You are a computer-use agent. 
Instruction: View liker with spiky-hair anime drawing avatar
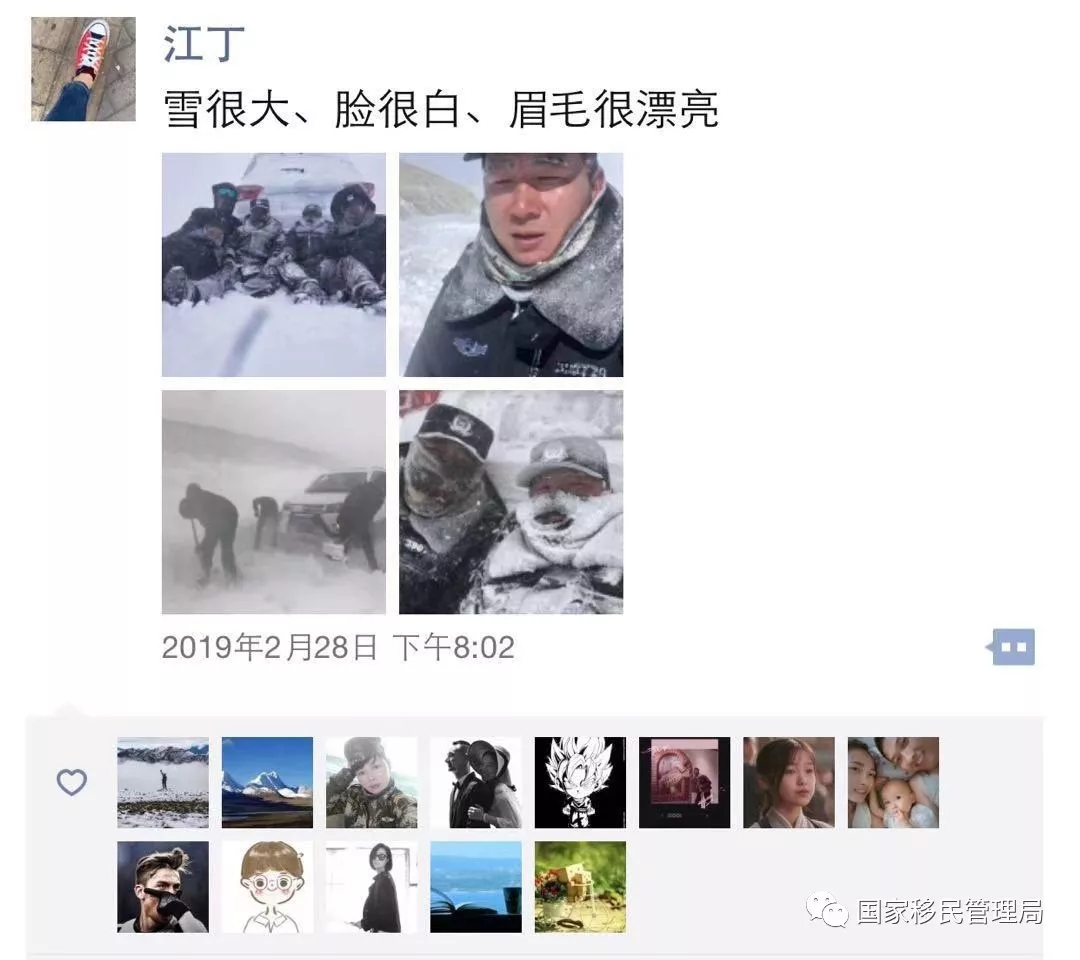580,782
